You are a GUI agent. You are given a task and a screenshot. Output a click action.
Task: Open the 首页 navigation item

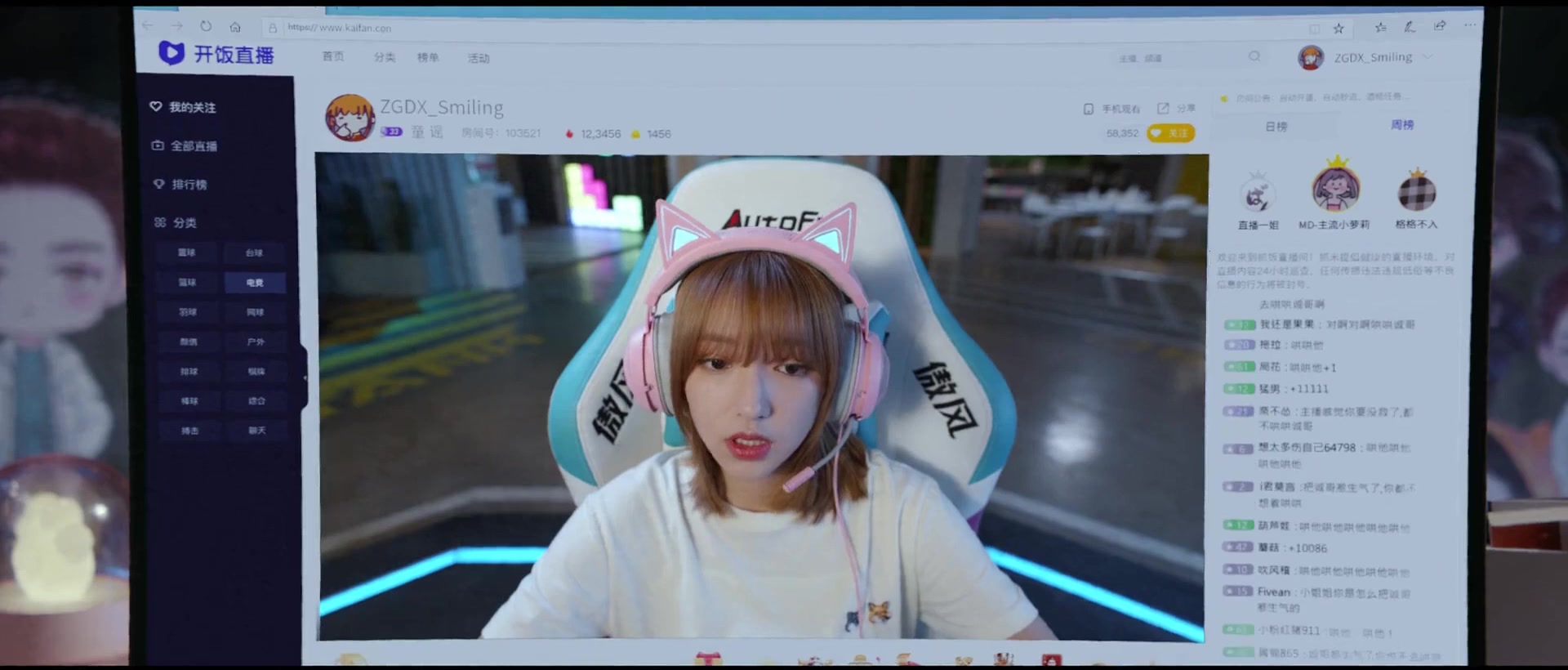point(333,56)
